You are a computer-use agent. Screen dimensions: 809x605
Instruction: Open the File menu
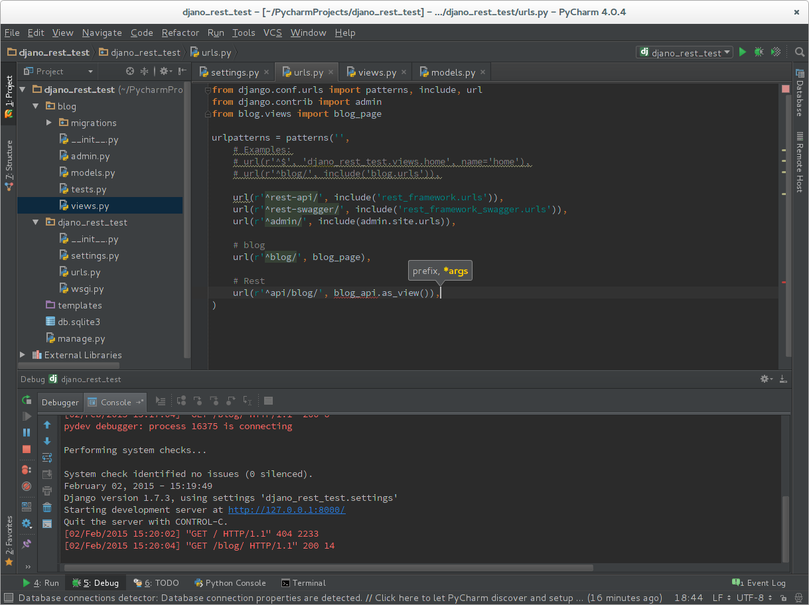click(12, 32)
